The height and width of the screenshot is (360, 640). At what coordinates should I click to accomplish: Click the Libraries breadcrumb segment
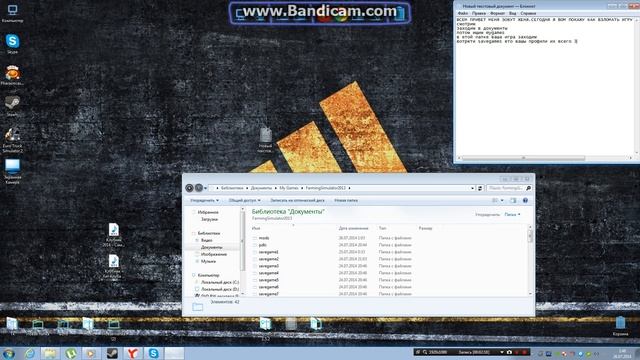[232, 188]
